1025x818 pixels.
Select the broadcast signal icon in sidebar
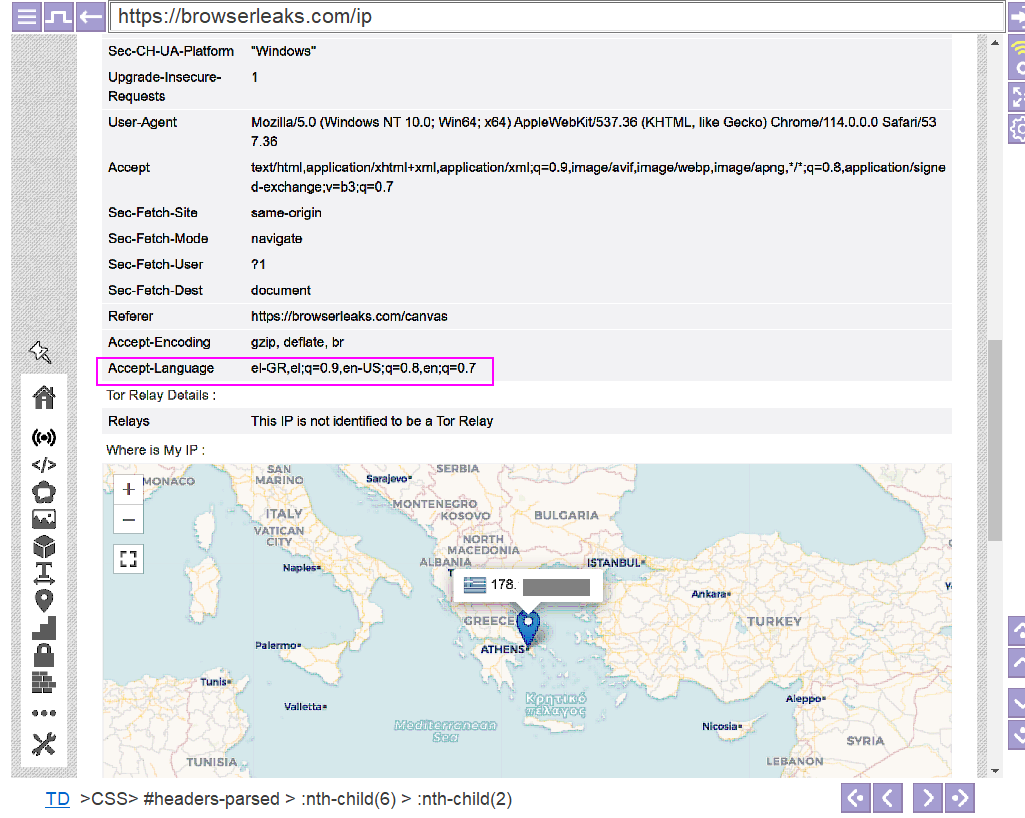tap(44, 437)
